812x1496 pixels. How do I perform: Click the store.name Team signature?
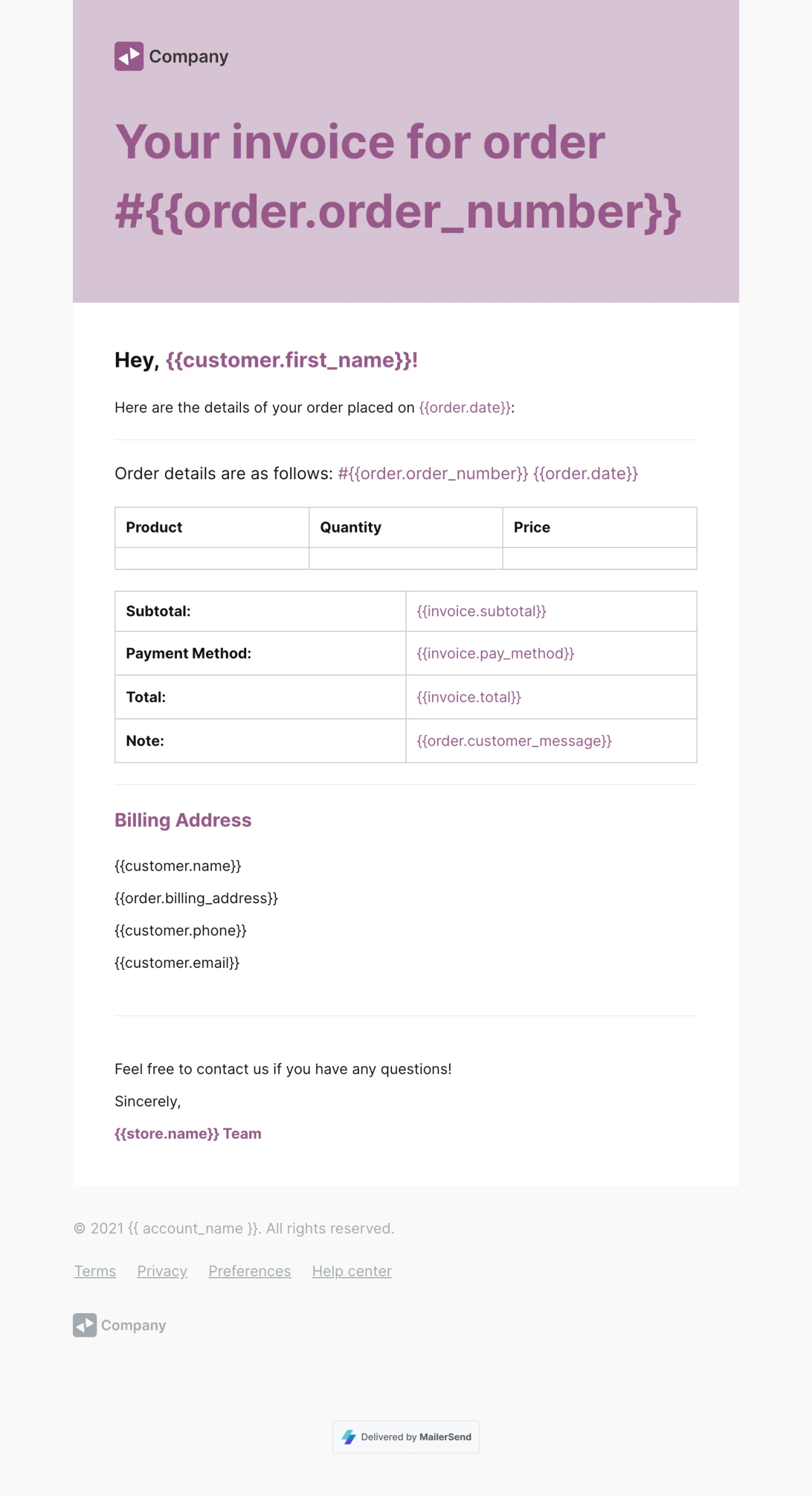coord(188,1134)
